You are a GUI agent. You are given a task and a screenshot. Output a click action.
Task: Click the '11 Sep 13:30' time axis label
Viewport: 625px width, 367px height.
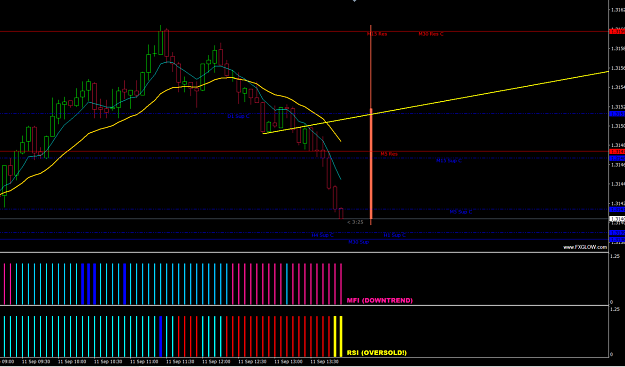325,361
